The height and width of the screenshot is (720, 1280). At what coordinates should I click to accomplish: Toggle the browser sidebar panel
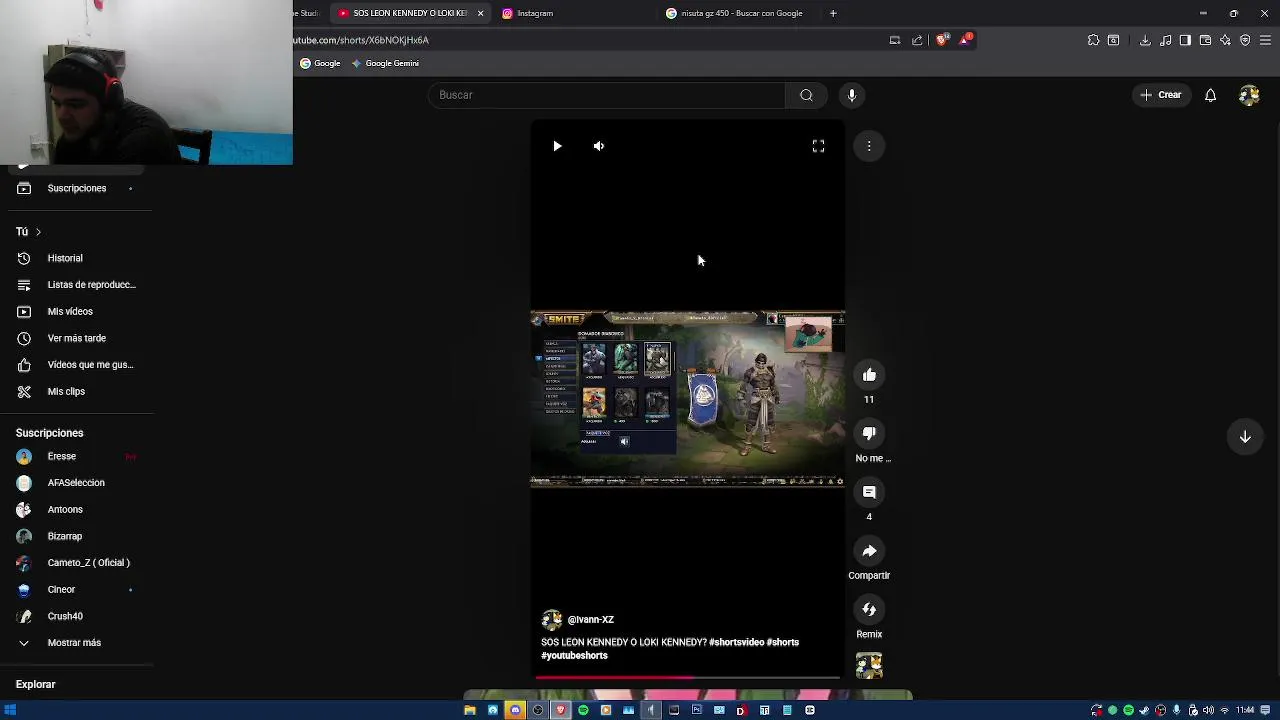(1185, 40)
